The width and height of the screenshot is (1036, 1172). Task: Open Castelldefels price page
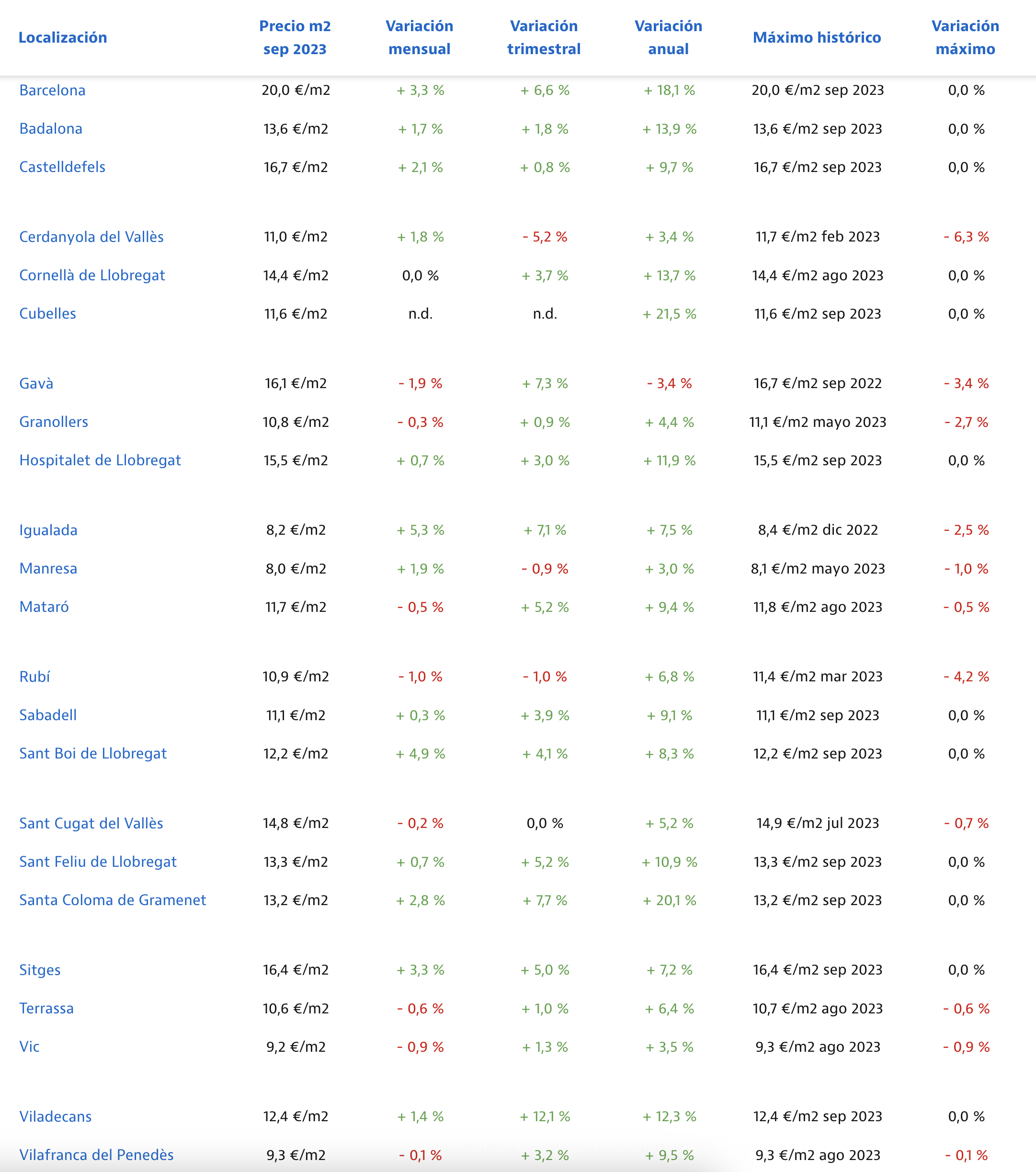click(x=62, y=167)
